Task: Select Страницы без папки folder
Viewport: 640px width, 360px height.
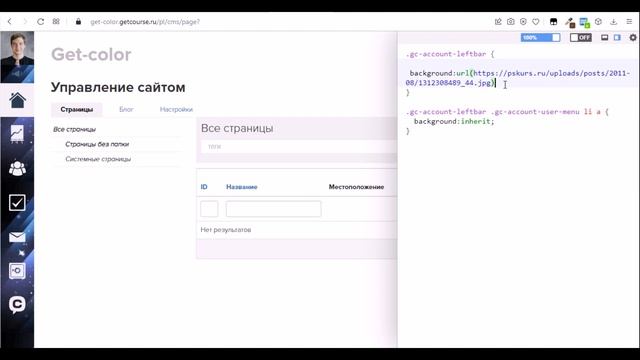Action: click(97, 144)
